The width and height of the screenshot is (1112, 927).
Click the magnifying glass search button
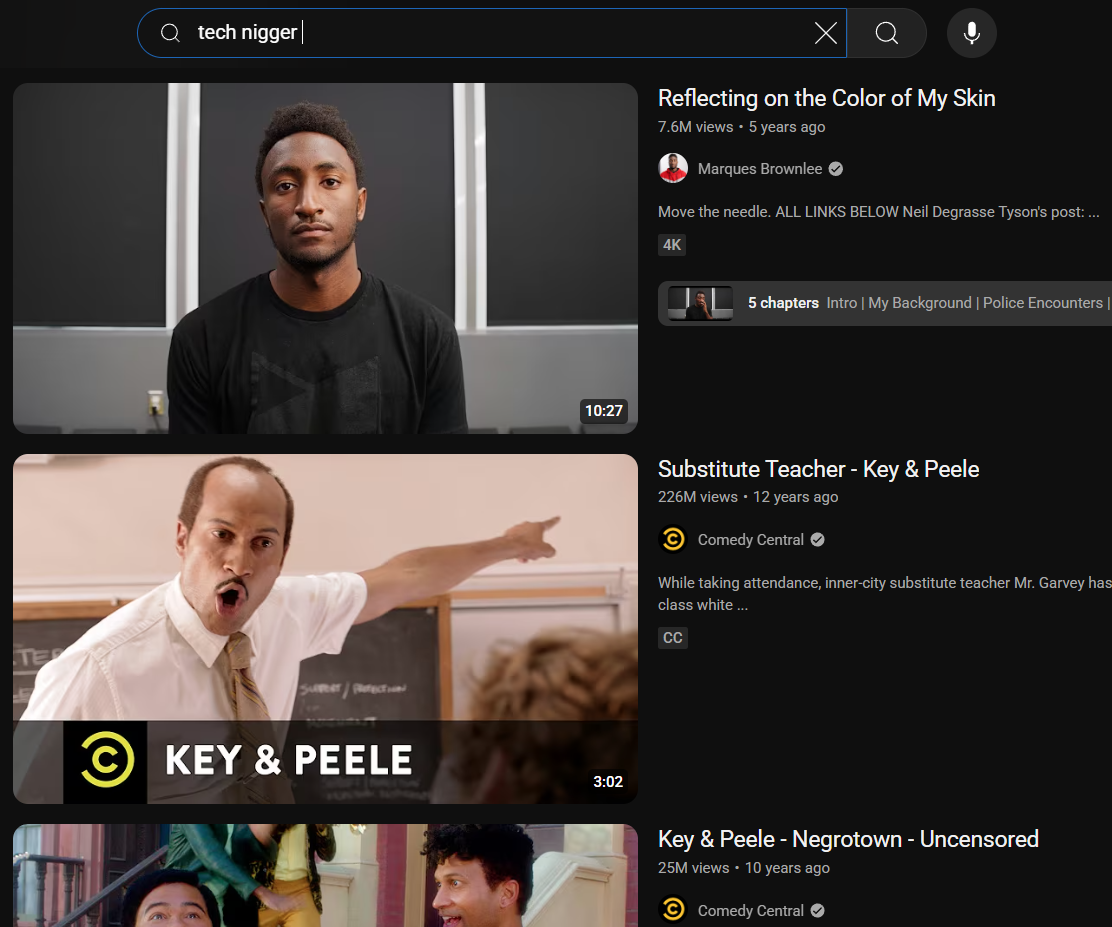pos(886,33)
